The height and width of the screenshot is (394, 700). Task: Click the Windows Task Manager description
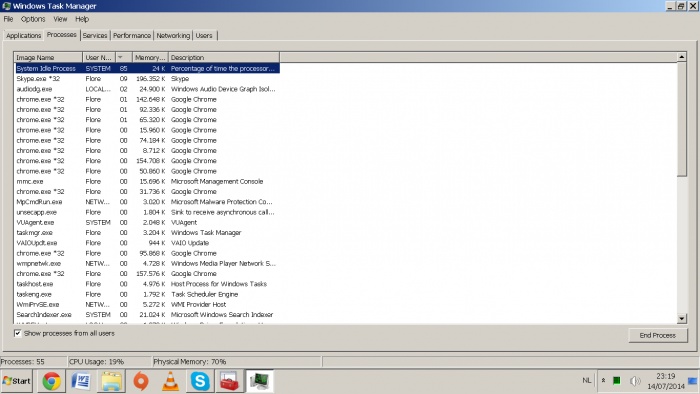pyautogui.click(x=206, y=232)
